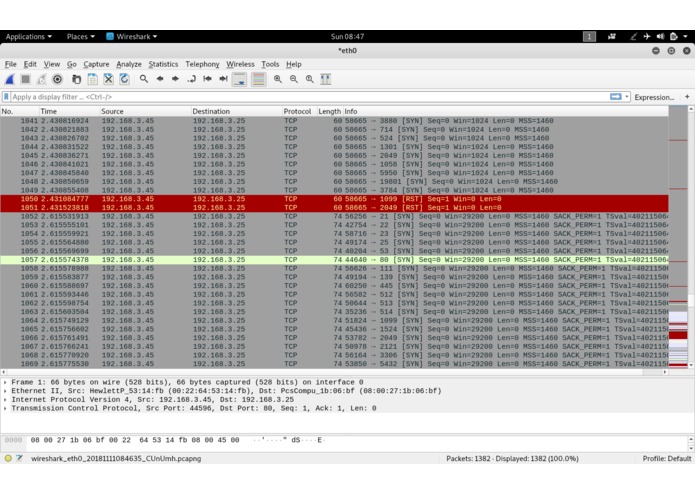Sort by the Protocol column header
This screenshot has width=695, height=494.
299,111
